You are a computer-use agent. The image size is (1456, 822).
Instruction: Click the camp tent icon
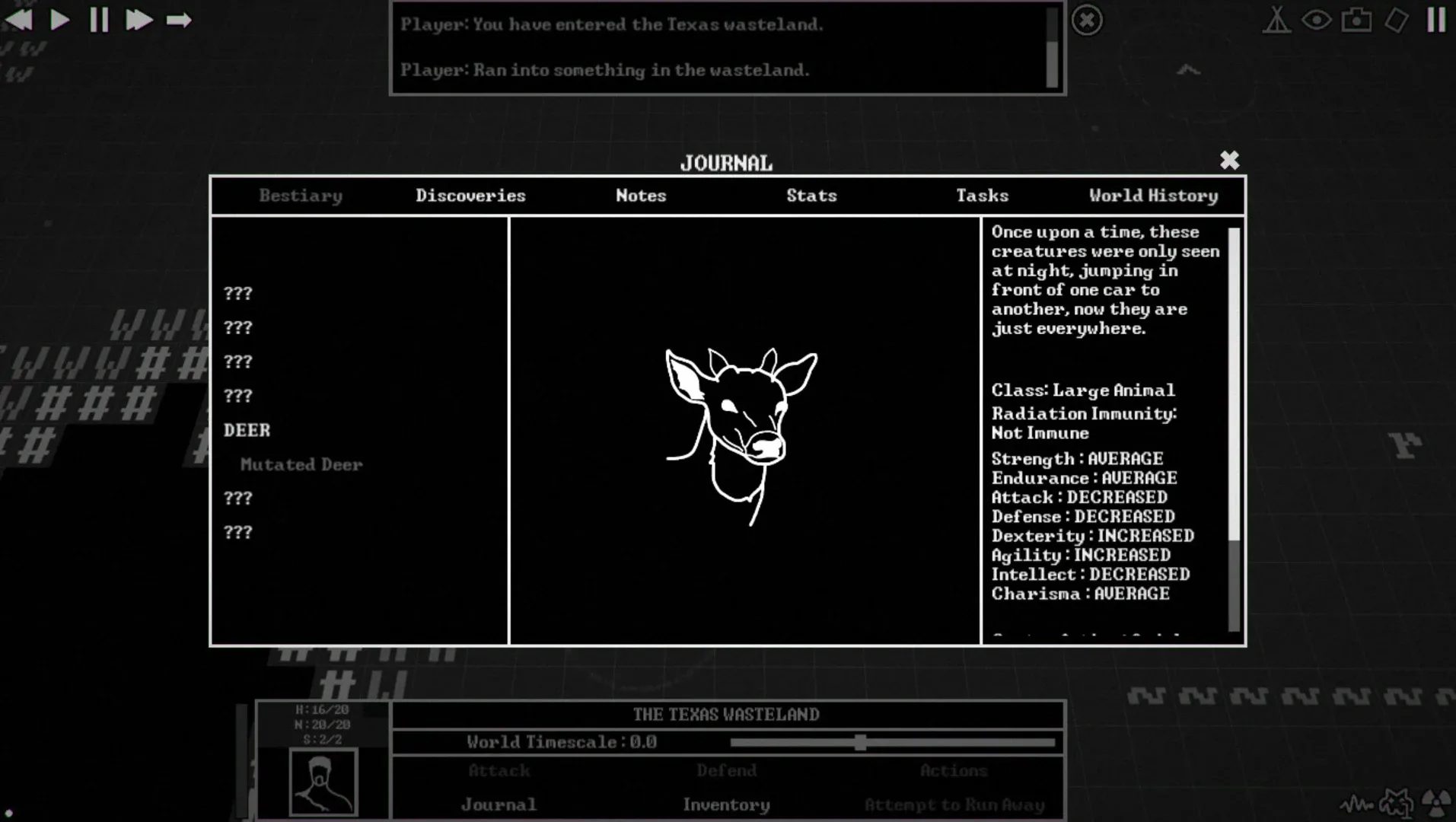(x=1276, y=21)
